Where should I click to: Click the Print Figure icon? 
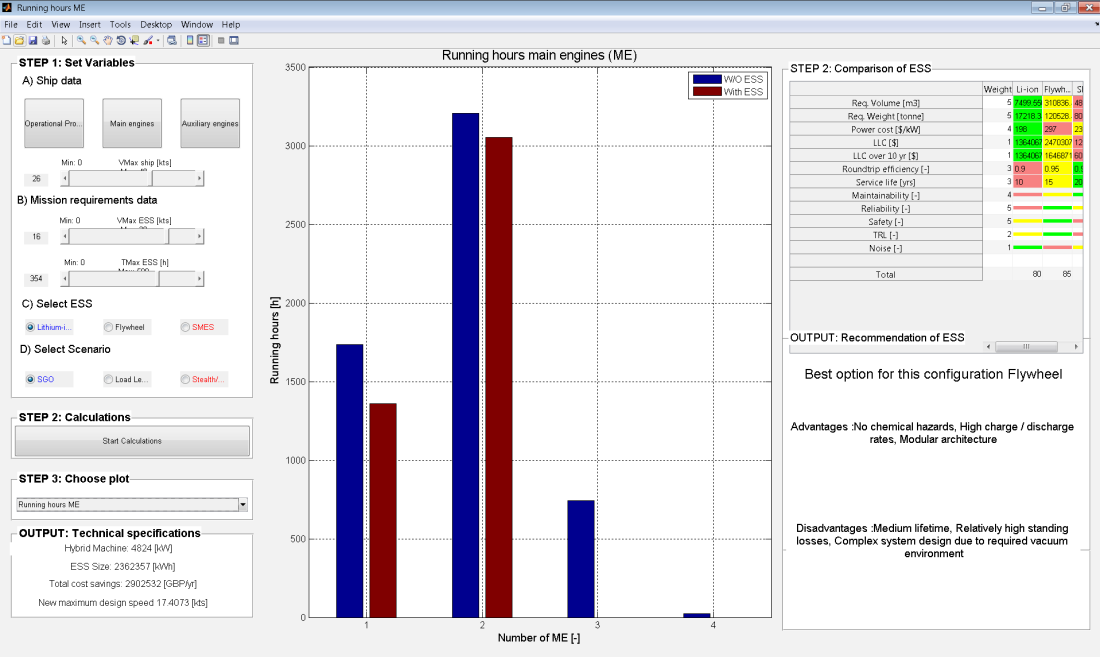(x=45, y=41)
